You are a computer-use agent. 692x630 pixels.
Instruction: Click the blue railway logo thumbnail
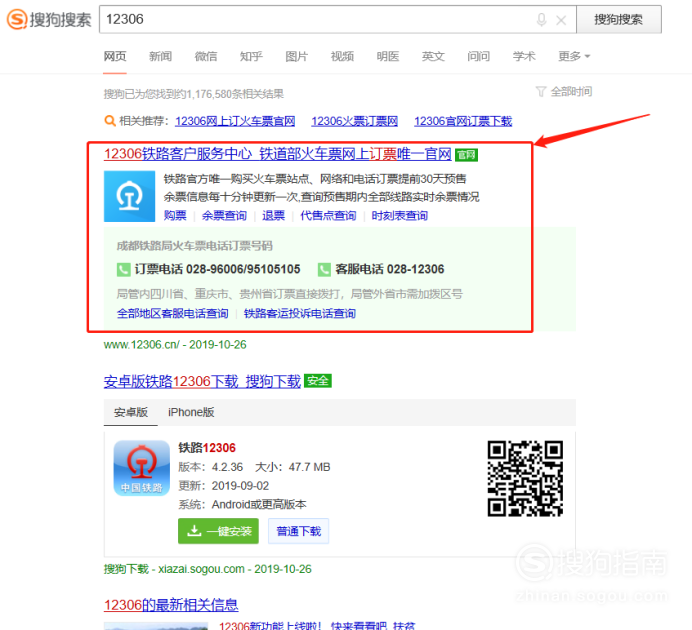tap(129, 196)
